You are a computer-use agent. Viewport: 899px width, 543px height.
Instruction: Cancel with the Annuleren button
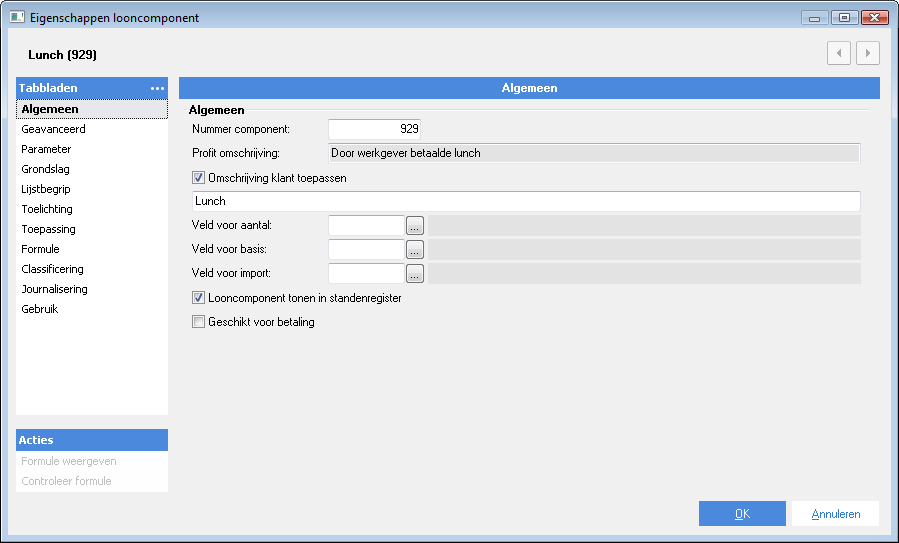point(835,514)
